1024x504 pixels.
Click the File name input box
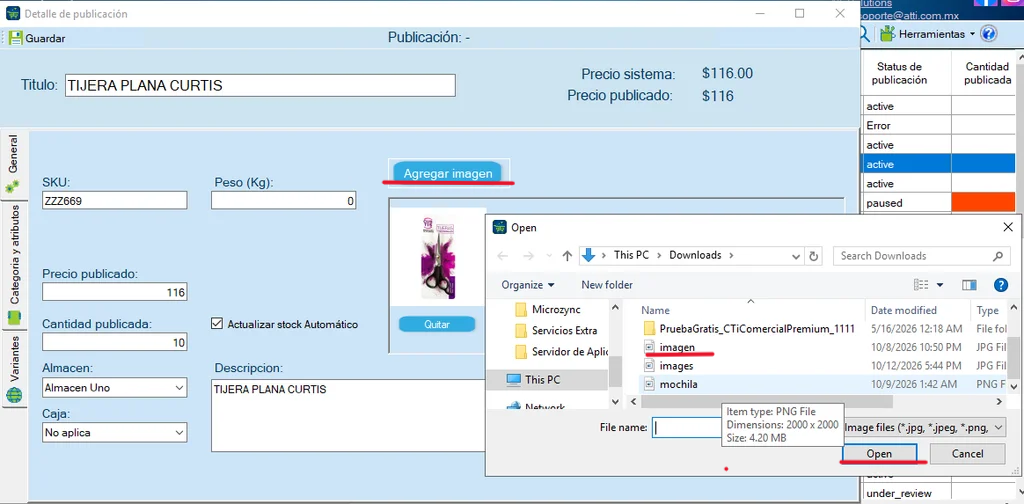[686, 427]
